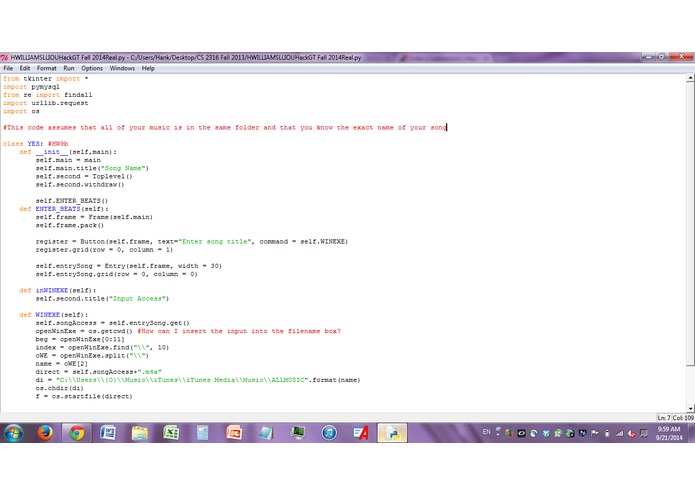The height and width of the screenshot is (494, 695).
Task: Open the wireless network signal tray icon
Action: (x=619, y=433)
